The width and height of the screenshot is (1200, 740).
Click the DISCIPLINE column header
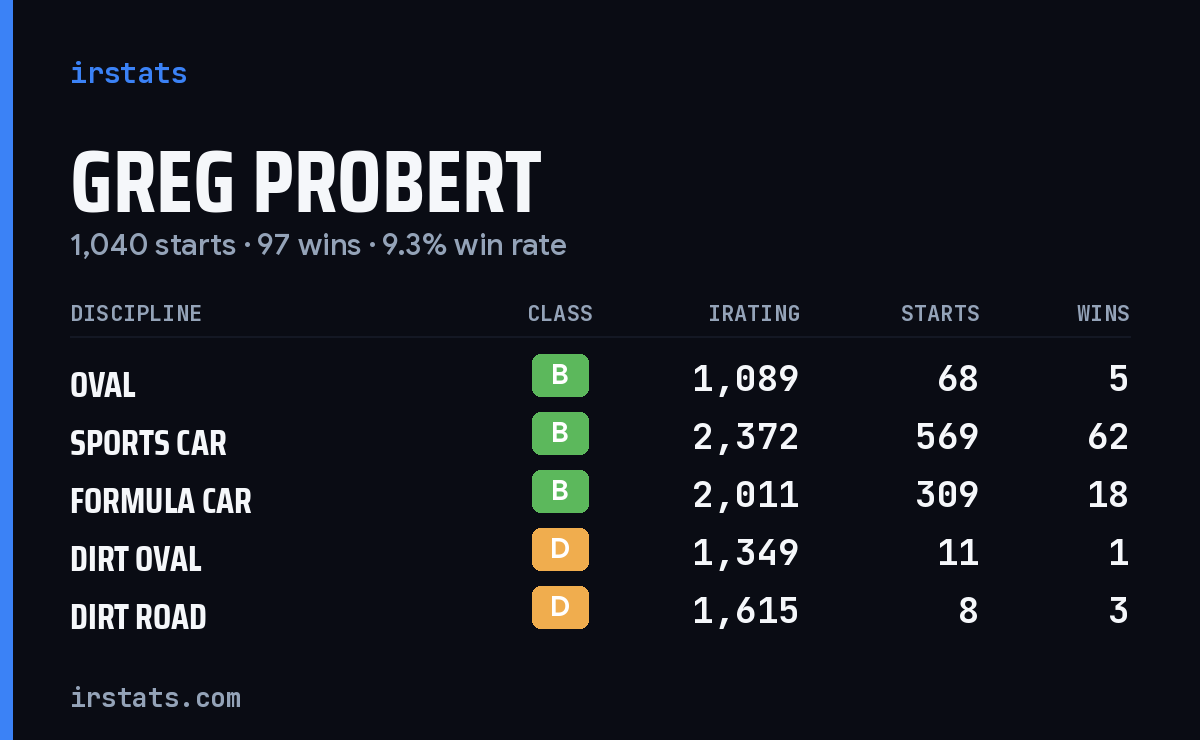[136, 313]
